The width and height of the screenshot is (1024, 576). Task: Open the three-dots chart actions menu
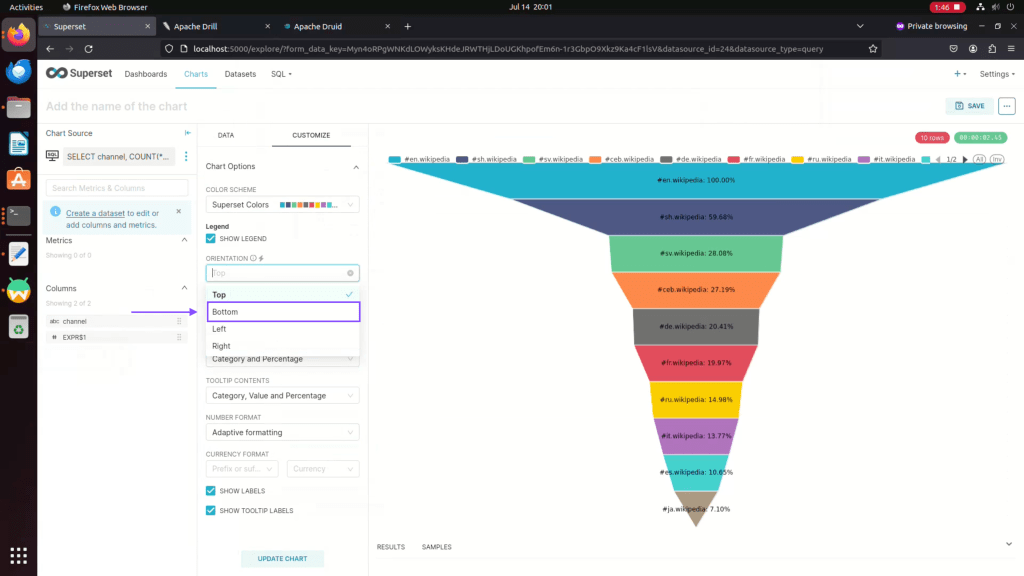tap(1006, 106)
